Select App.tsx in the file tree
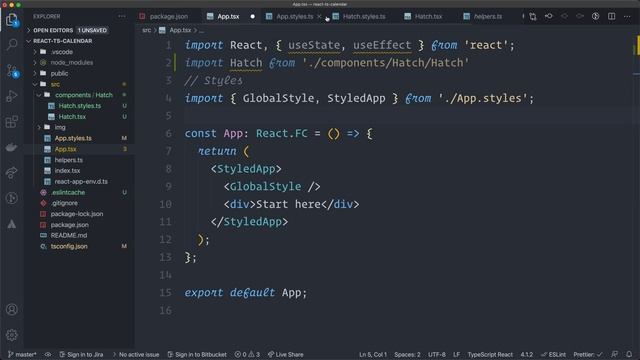 pos(65,149)
